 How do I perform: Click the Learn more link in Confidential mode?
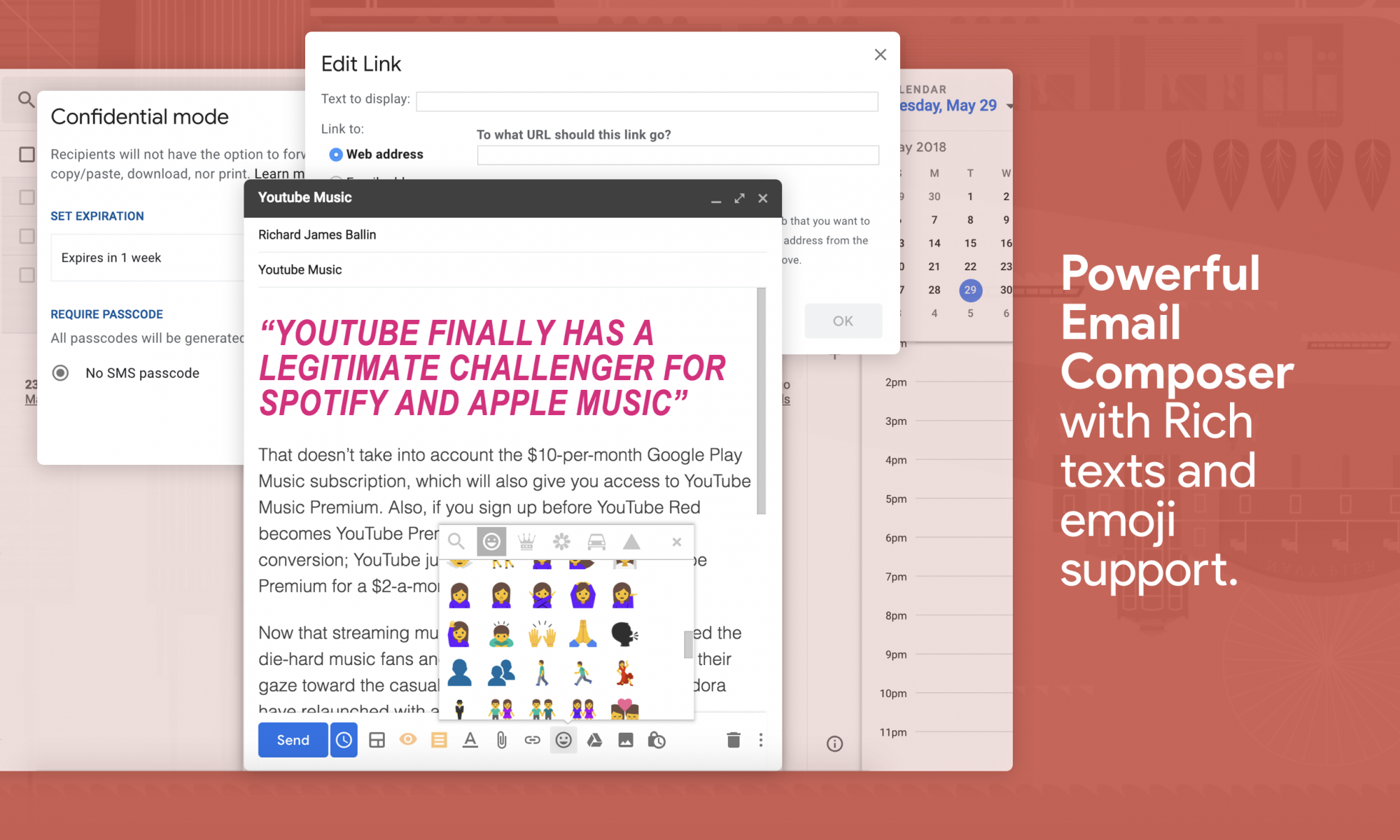[x=279, y=174]
